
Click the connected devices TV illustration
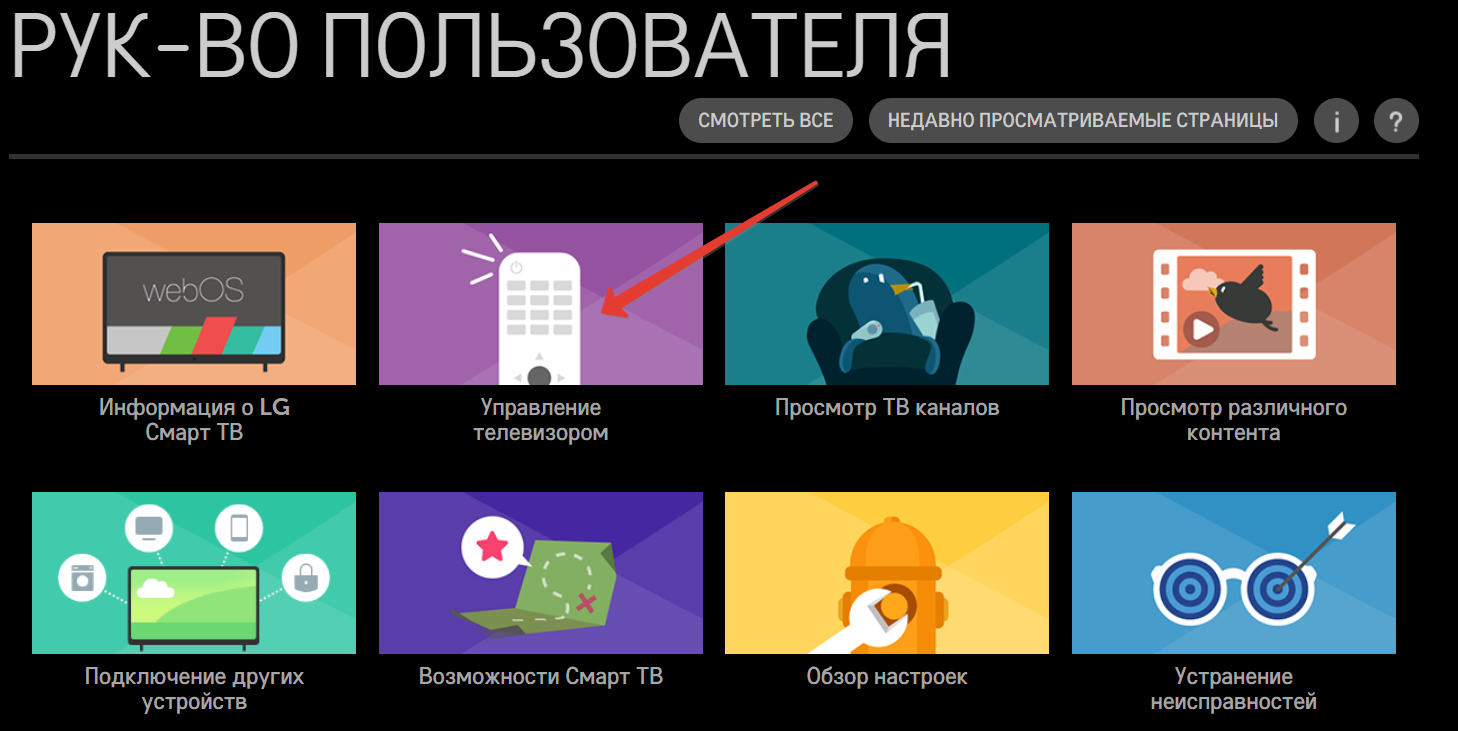pyautogui.click(x=194, y=573)
